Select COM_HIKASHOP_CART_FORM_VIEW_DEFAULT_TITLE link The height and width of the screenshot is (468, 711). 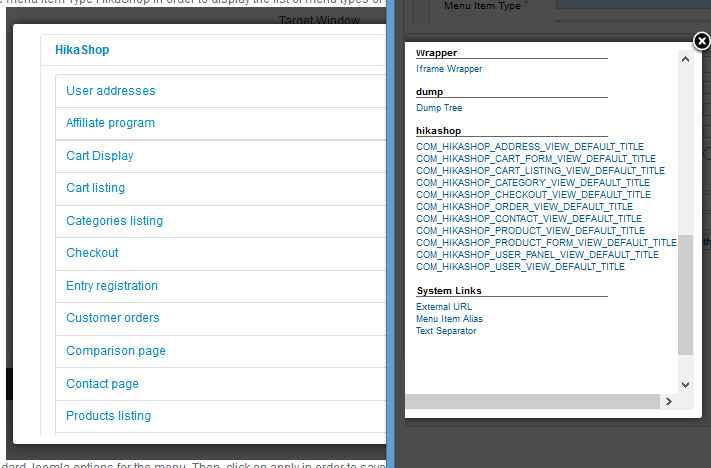point(536,159)
